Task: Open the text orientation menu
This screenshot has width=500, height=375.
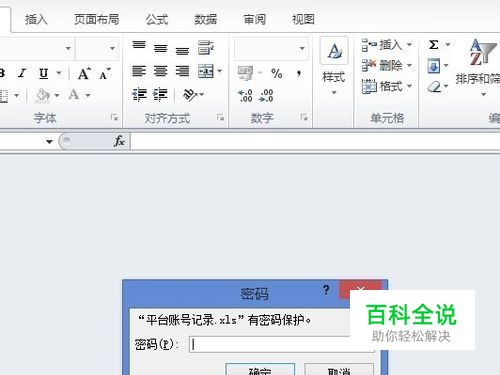Action: click(193, 95)
